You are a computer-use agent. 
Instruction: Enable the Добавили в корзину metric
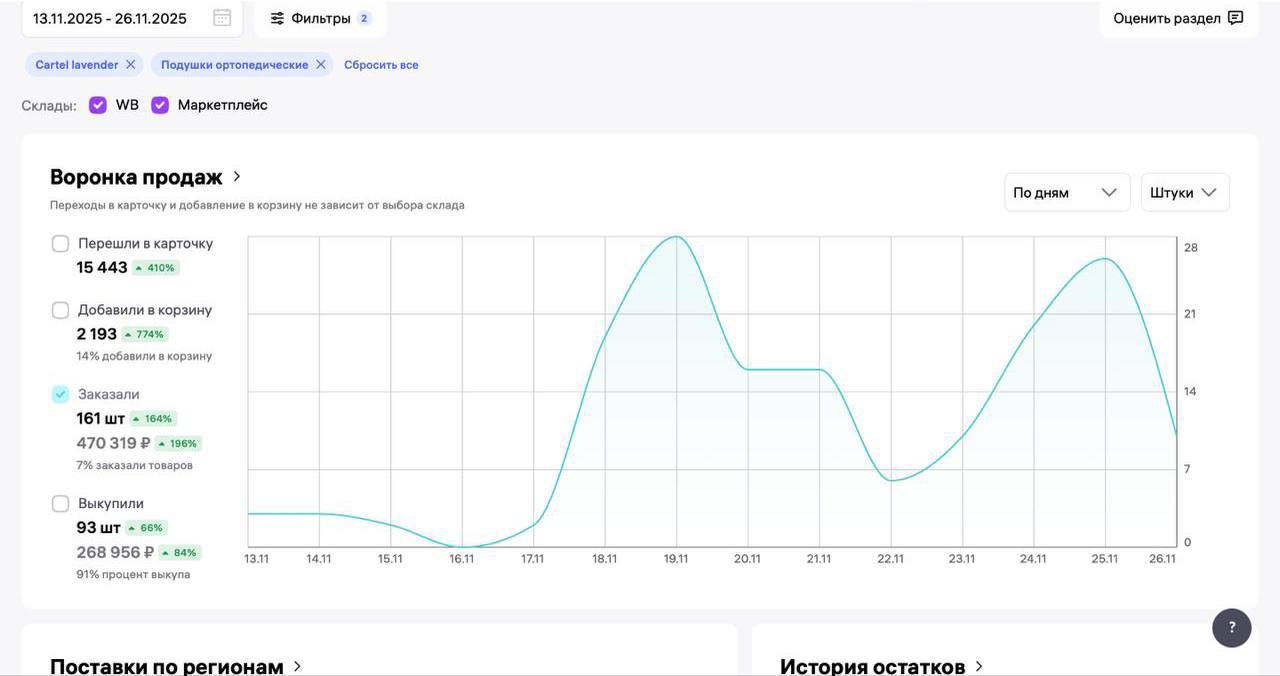pyautogui.click(x=61, y=310)
